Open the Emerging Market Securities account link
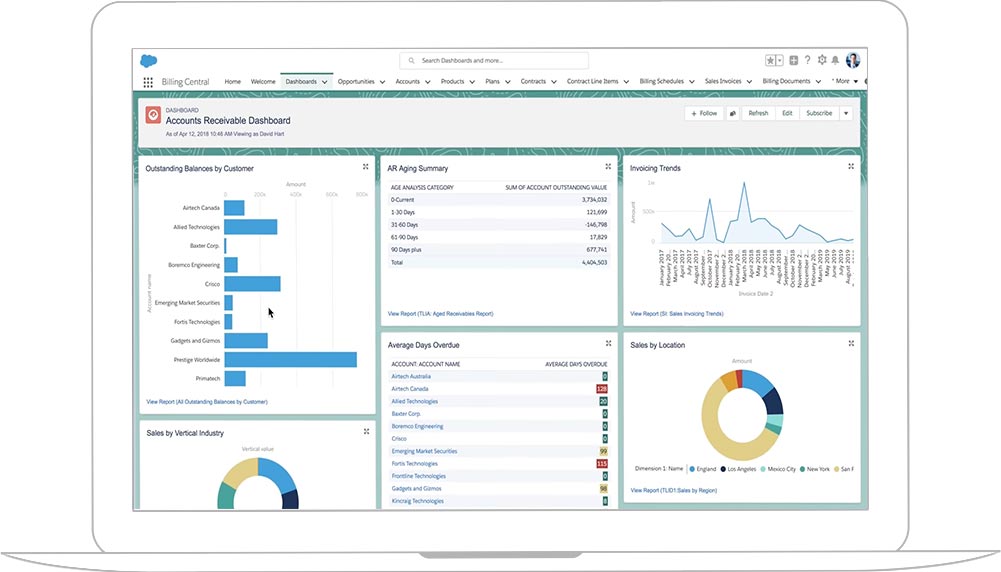1001x572 pixels. point(425,451)
